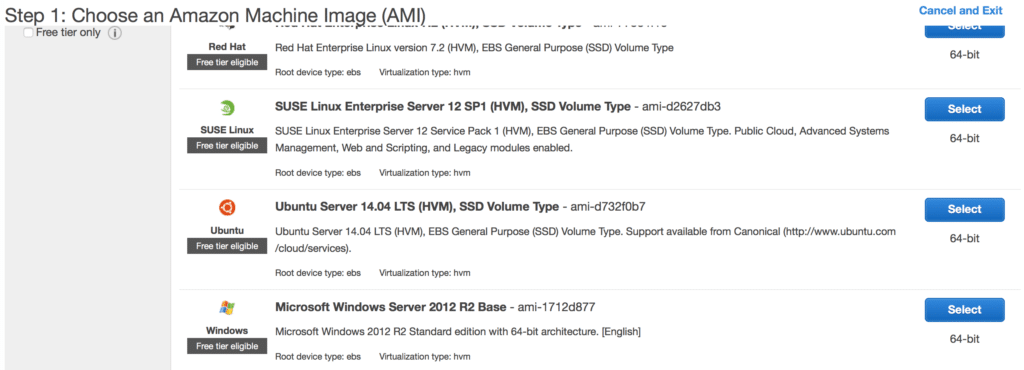Image resolution: width=1024 pixels, height=370 pixels.
Task: Click Free tier eligible badge under Ubuntu
Action: click(227, 246)
